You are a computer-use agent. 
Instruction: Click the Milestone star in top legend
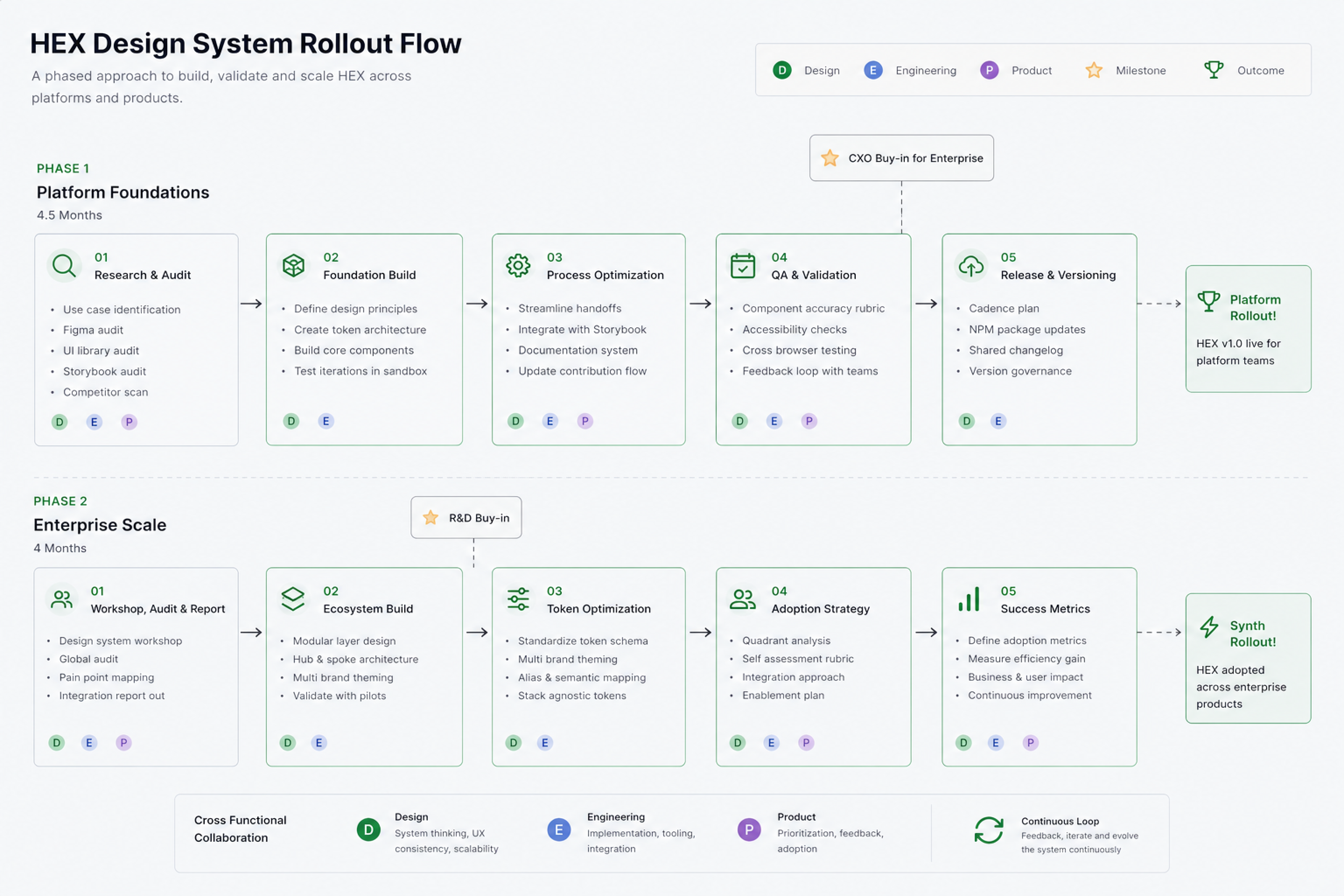pos(1094,70)
